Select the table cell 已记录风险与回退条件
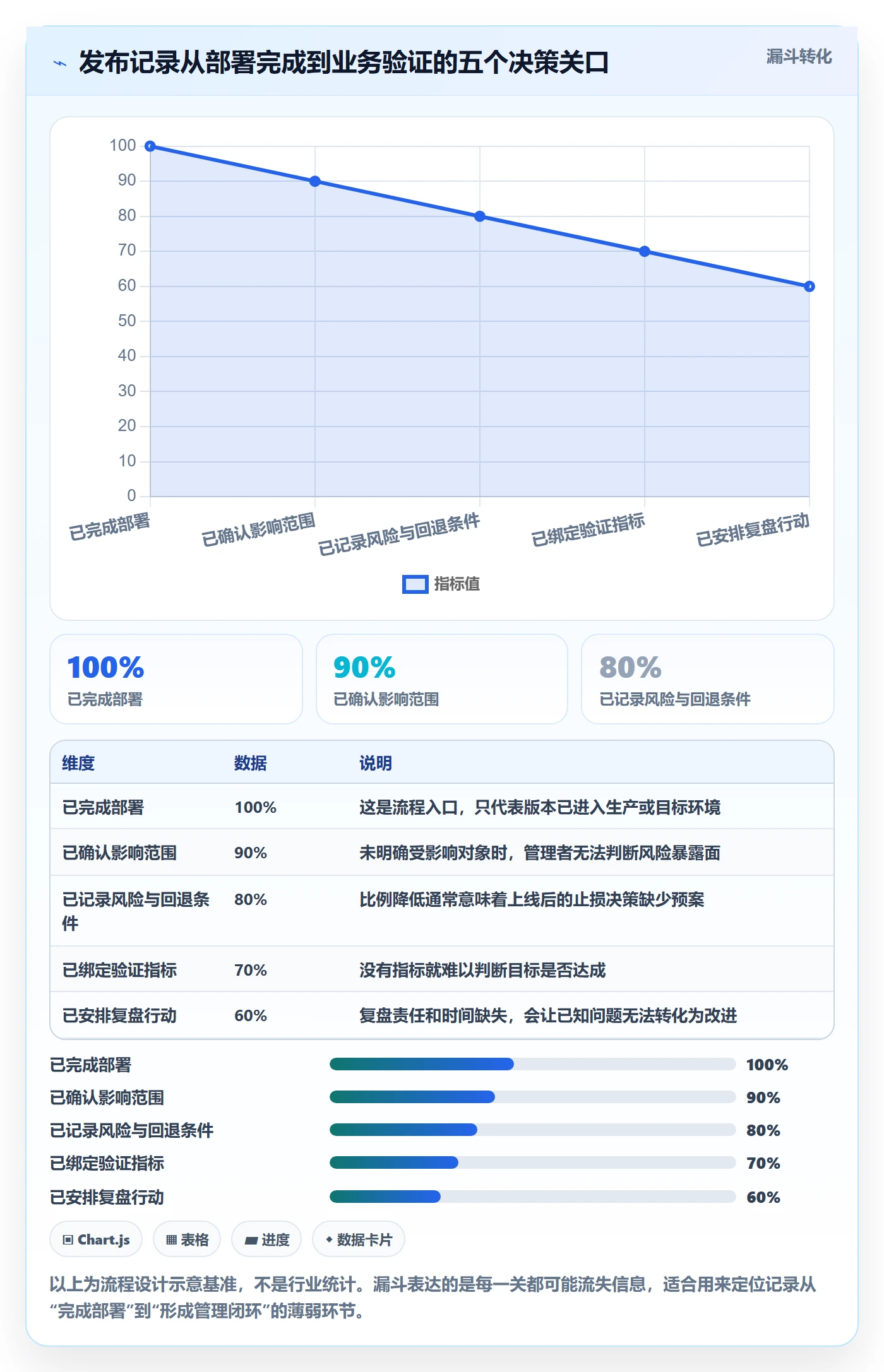The width and height of the screenshot is (884, 1372). click(136, 911)
